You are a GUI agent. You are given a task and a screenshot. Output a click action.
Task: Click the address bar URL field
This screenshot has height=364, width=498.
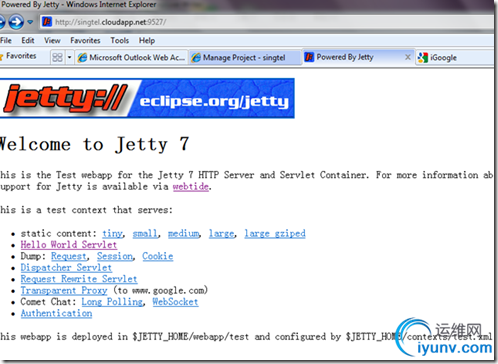(x=267, y=22)
